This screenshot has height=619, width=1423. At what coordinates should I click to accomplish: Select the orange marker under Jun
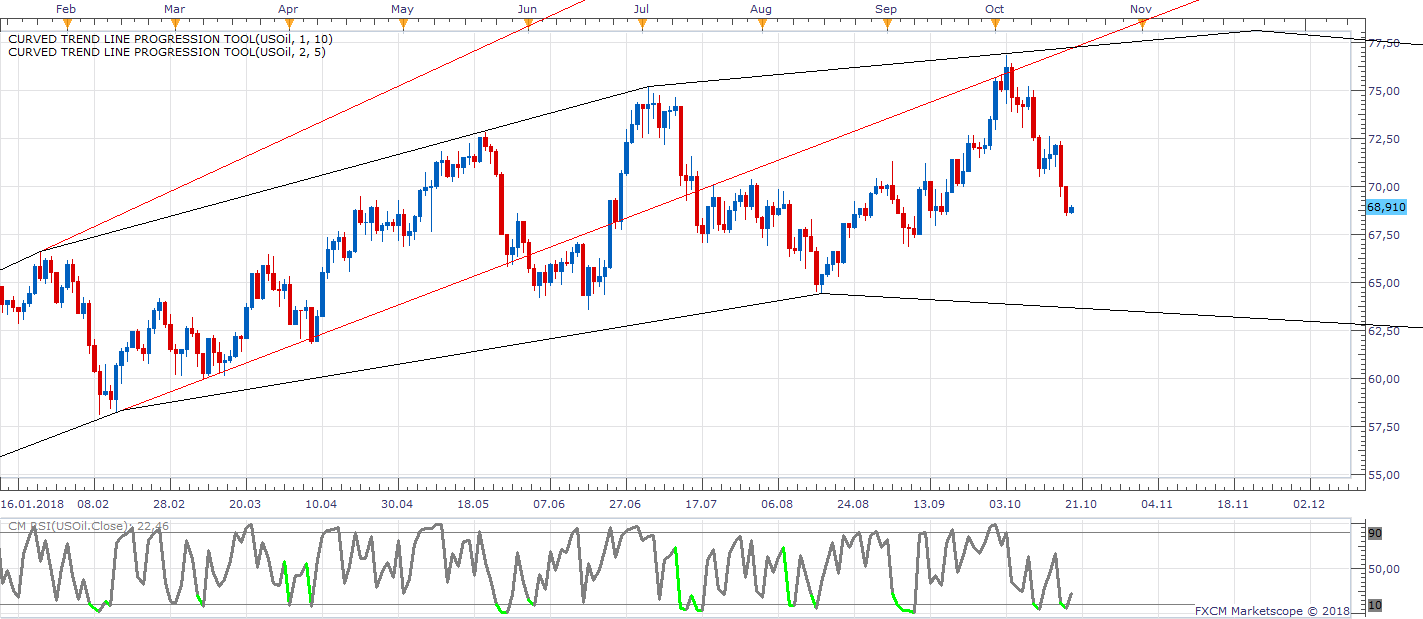[x=527, y=25]
